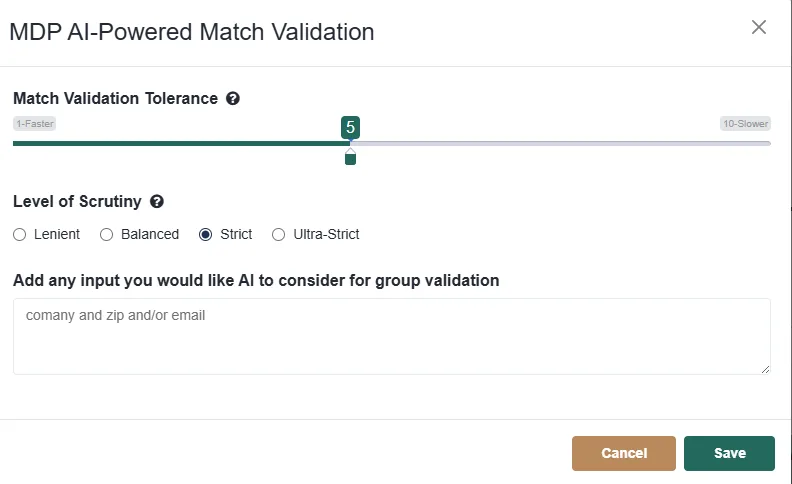This screenshot has height=484, width=792.
Task: Click the MDP AI-Powered Match Validation title
Action: click(192, 32)
